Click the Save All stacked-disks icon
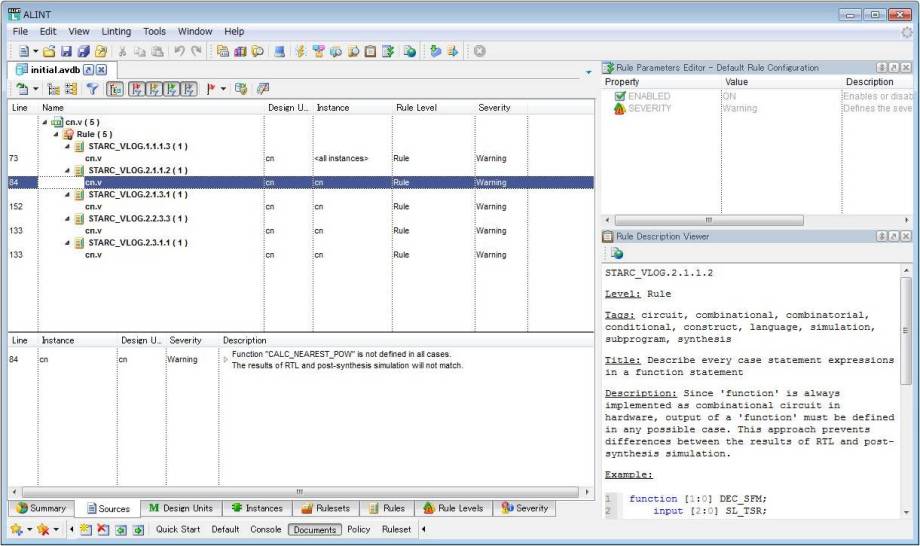 (83, 52)
